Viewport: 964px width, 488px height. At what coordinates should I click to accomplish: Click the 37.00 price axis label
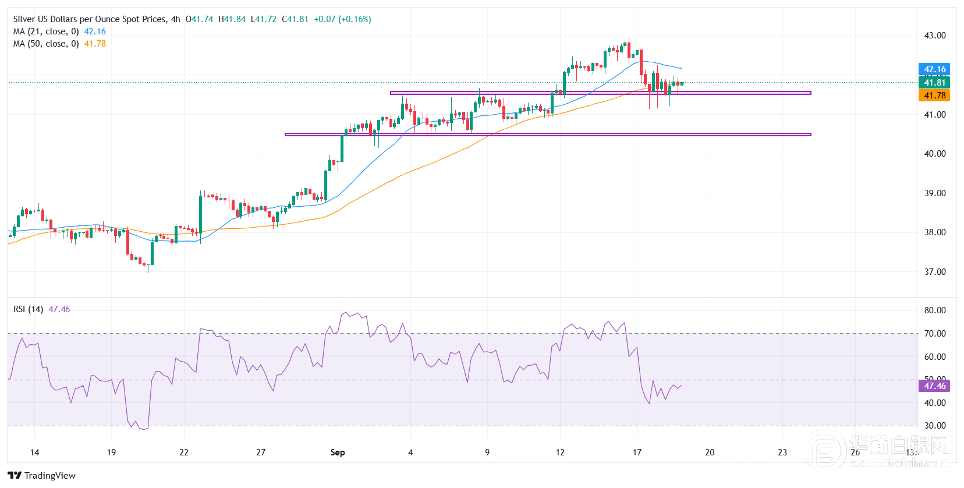[934, 272]
